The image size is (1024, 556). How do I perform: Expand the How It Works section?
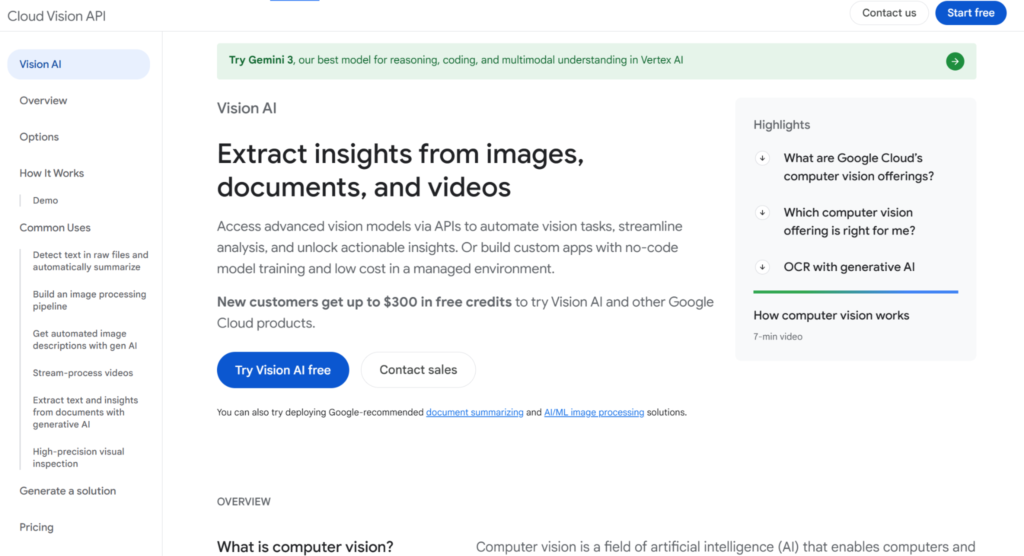[52, 173]
